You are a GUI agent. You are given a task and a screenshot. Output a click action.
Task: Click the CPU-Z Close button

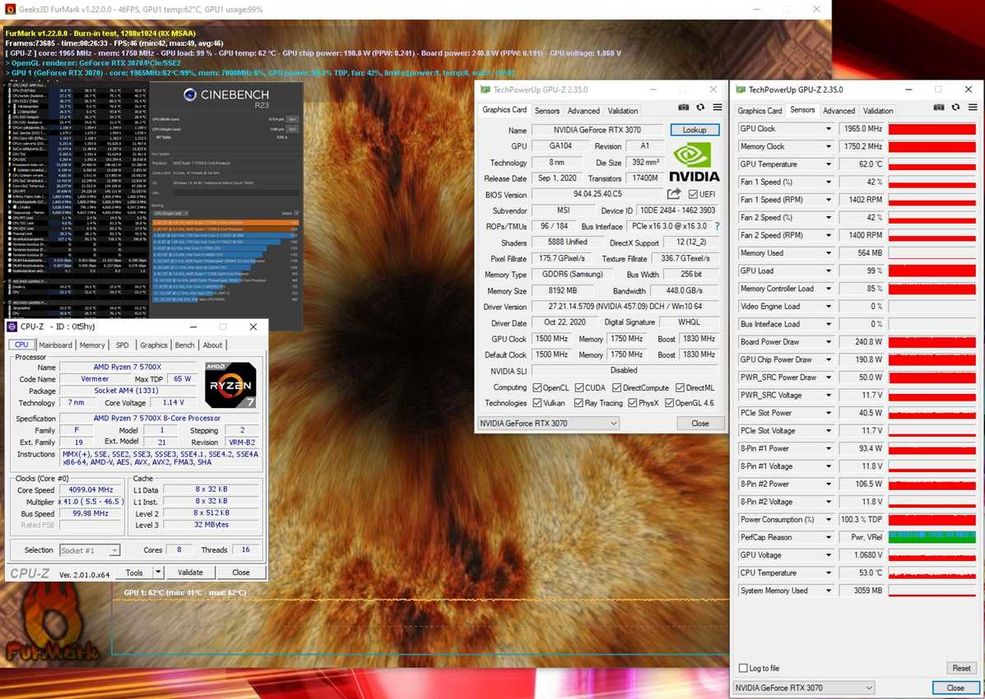[x=241, y=572]
